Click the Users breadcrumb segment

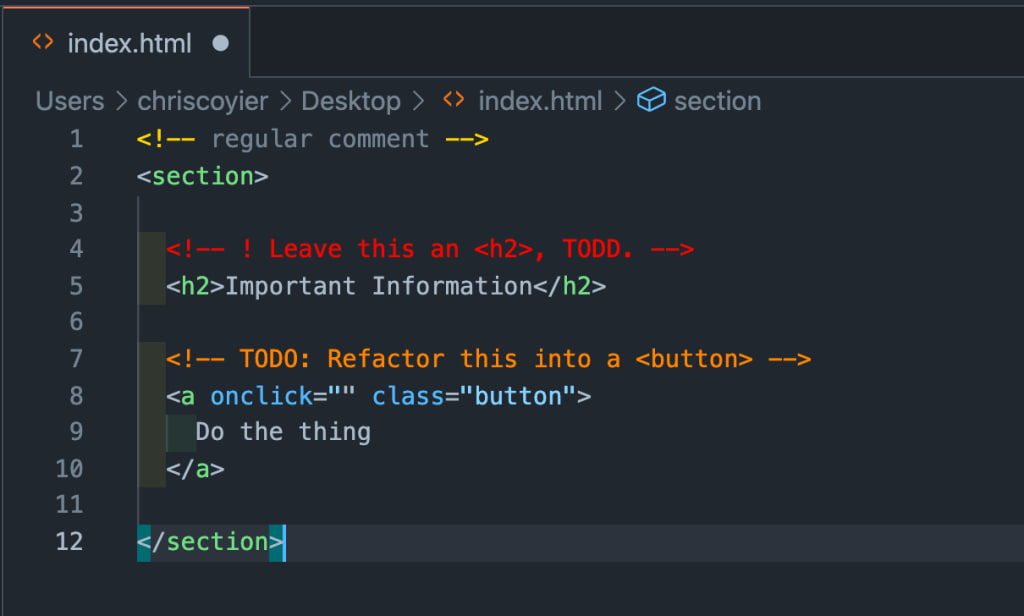pos(69,101)
